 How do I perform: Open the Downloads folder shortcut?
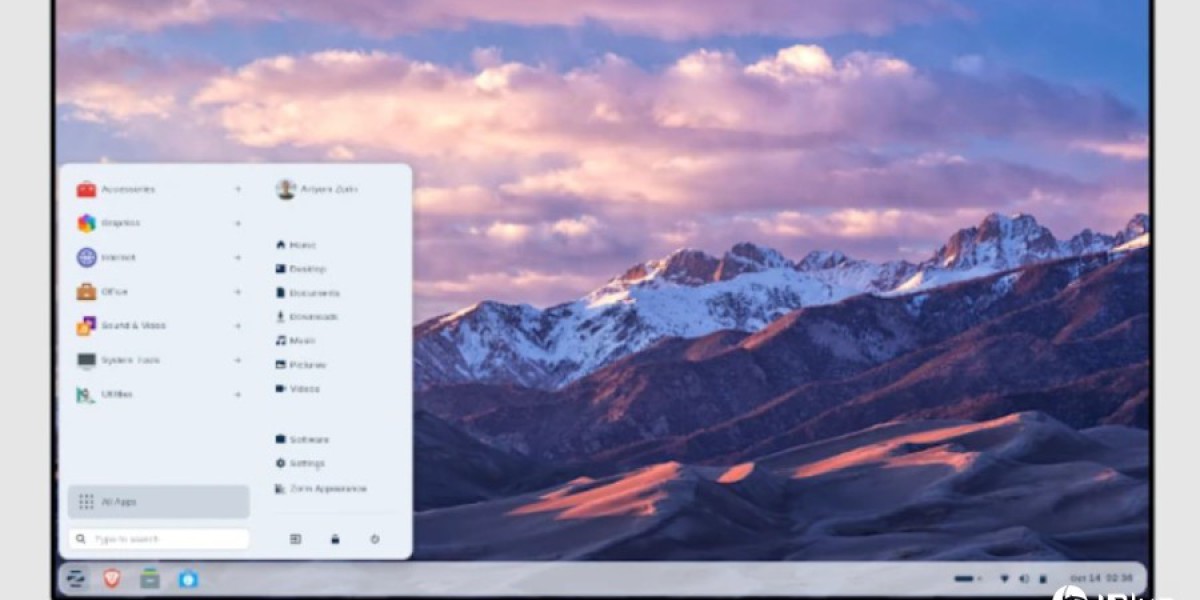[313, 317]
